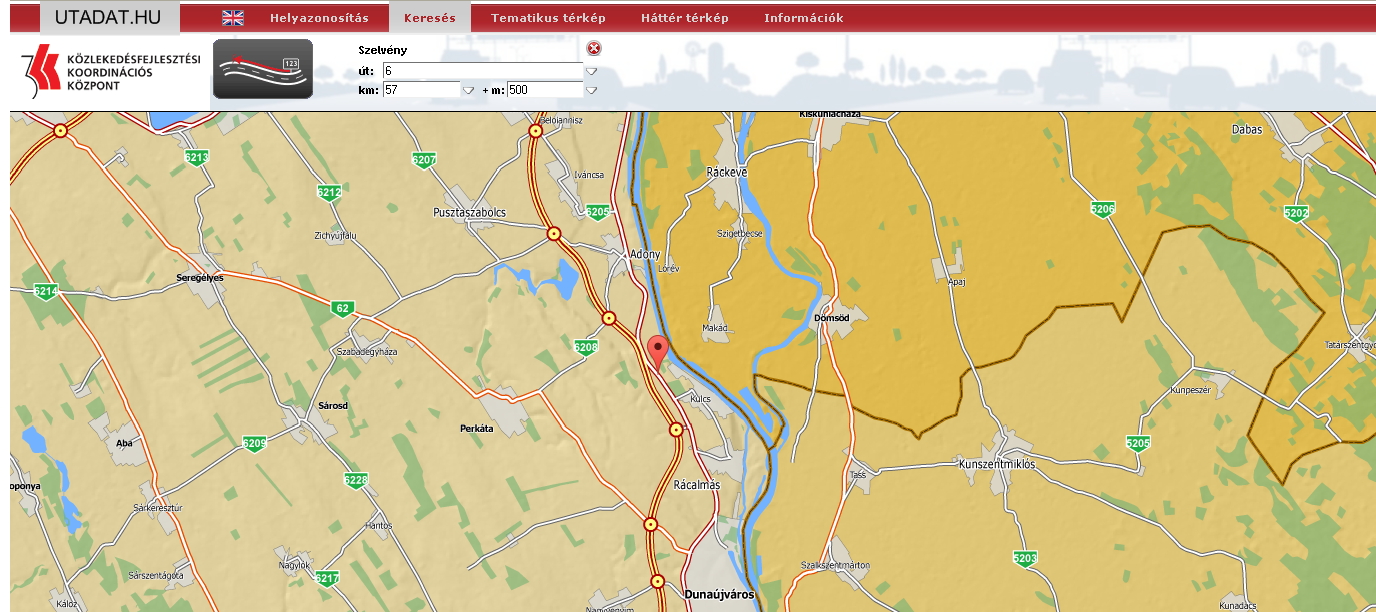Click the road section search icon

262,69
